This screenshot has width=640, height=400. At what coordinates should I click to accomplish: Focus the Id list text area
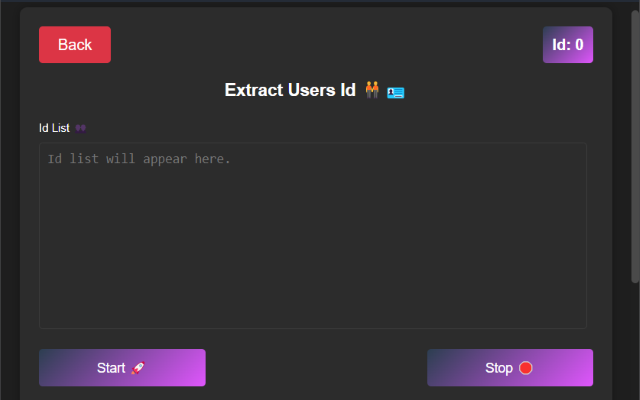[313, 236]
